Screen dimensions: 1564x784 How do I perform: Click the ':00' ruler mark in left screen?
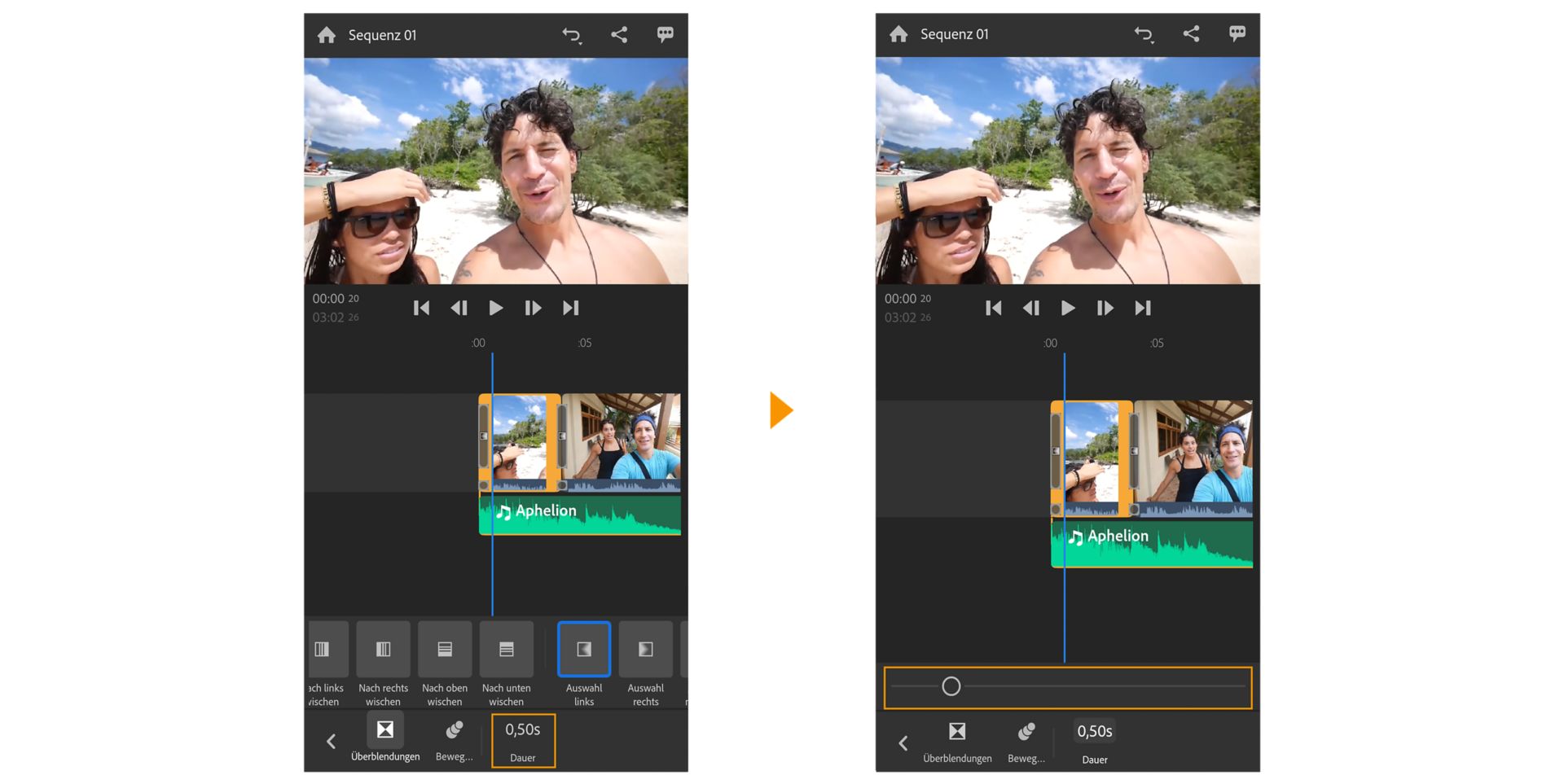tap(478, 343)
